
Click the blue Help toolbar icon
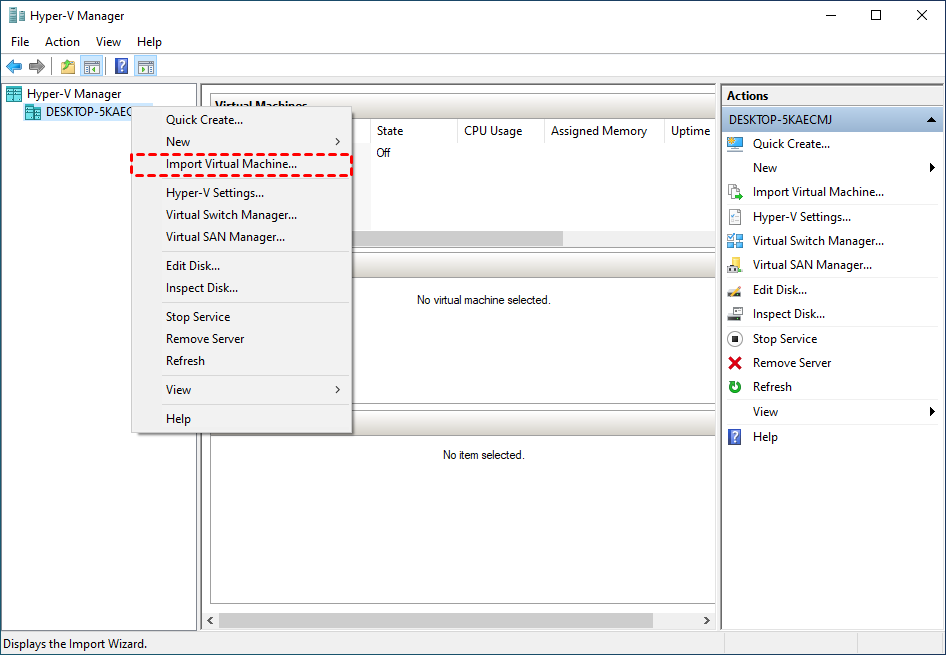(121, 66)
